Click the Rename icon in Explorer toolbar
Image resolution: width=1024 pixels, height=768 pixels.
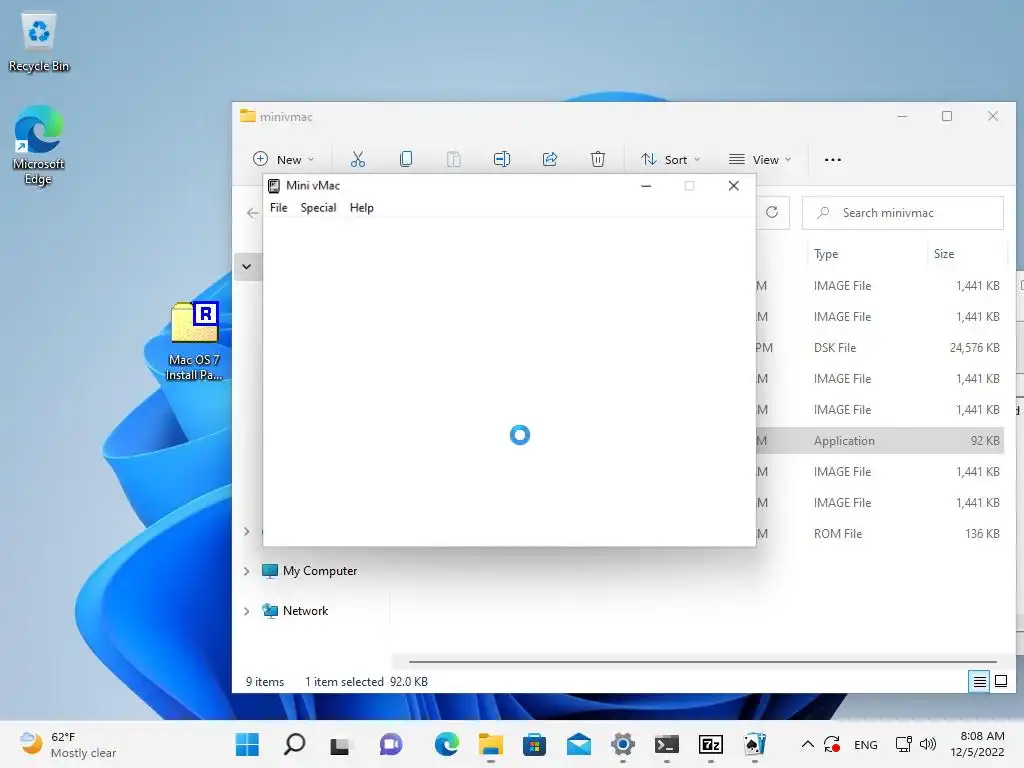pos(502,159)
